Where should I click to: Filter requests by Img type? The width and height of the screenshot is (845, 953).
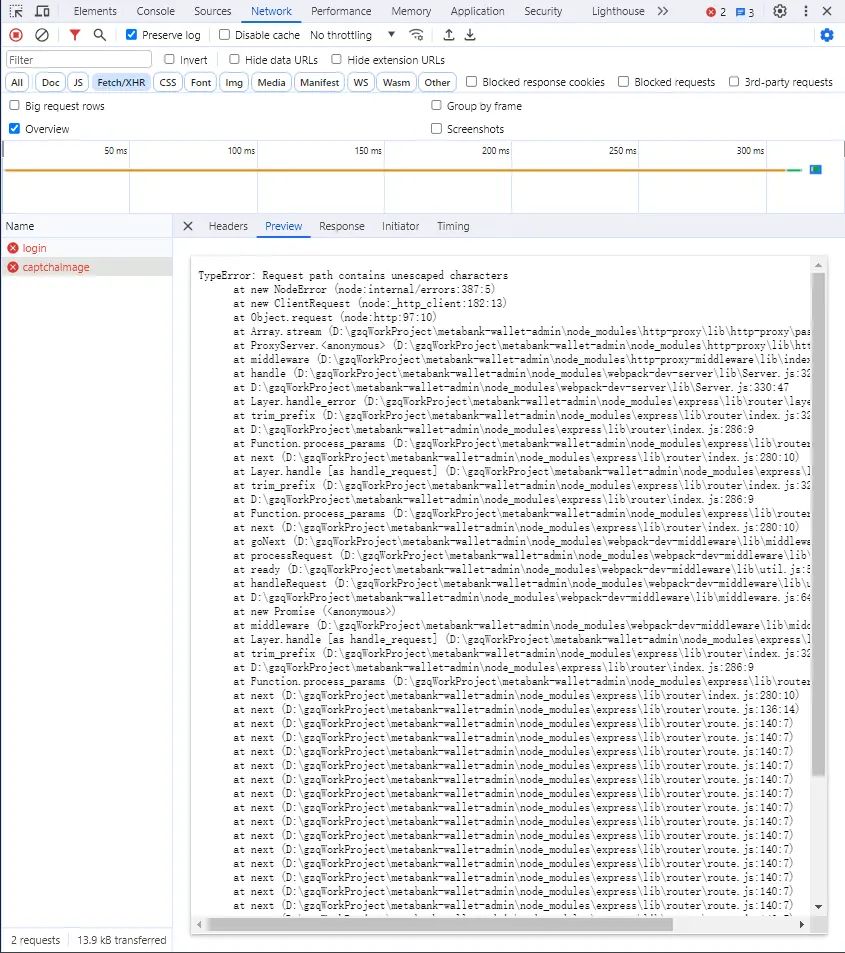pyautogui.click(x=234, y=83)
